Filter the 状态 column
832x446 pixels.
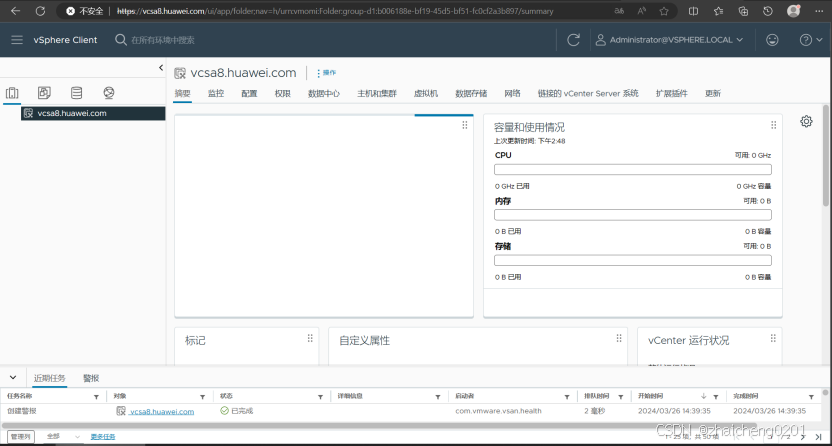(x=320, y=397)
